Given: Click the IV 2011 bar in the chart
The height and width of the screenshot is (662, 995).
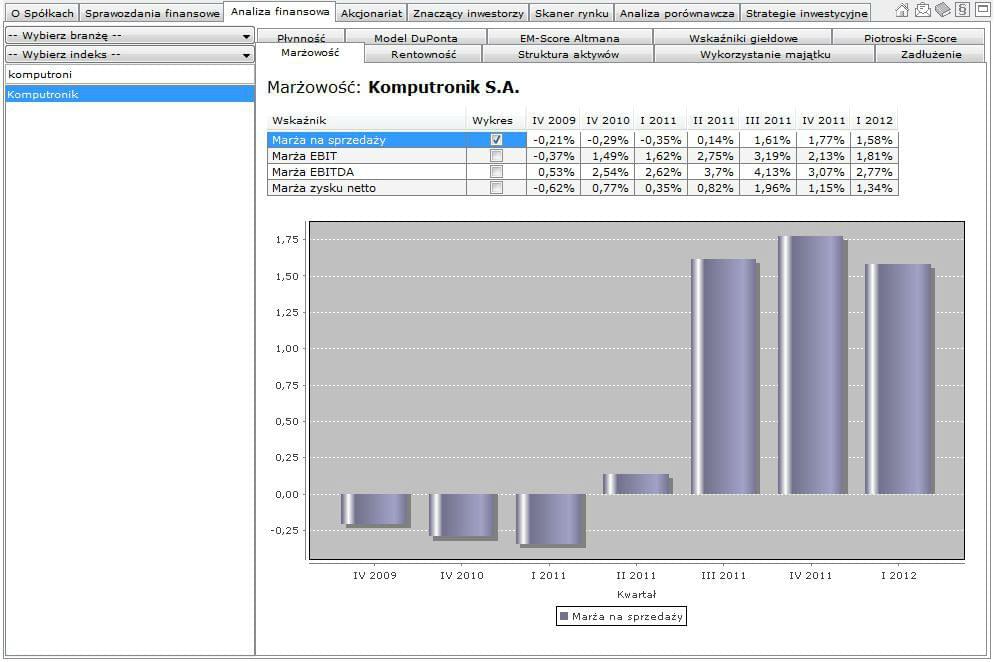Looking at the screenshot, I should [x=812, y=365].
